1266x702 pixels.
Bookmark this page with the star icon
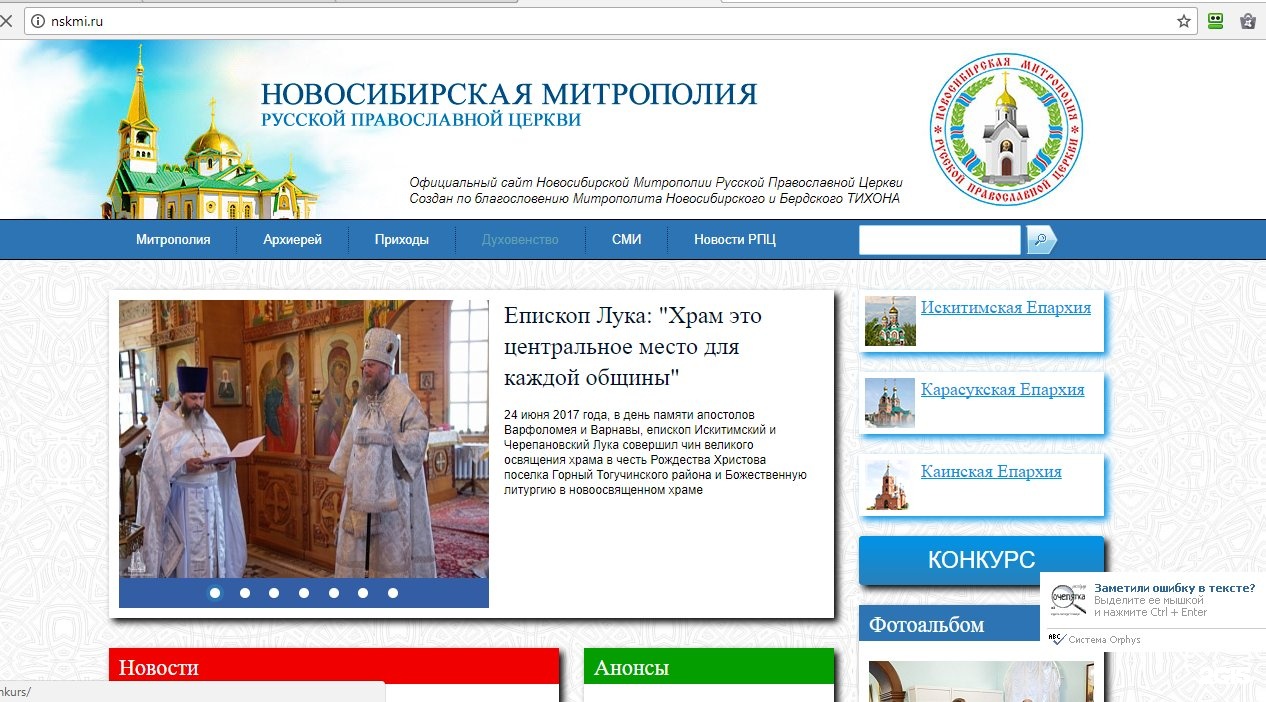1184,21
